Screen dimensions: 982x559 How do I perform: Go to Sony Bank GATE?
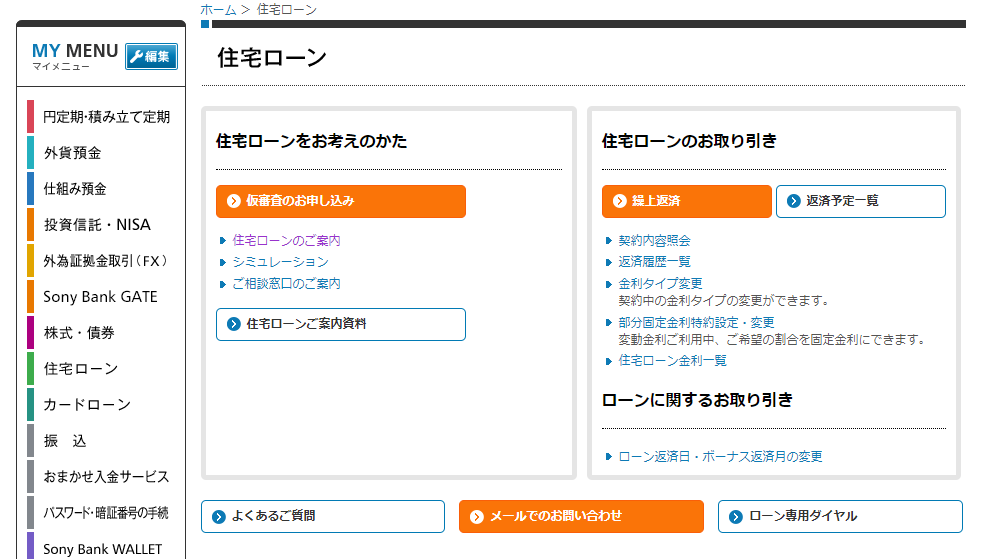tap(100, 297)
